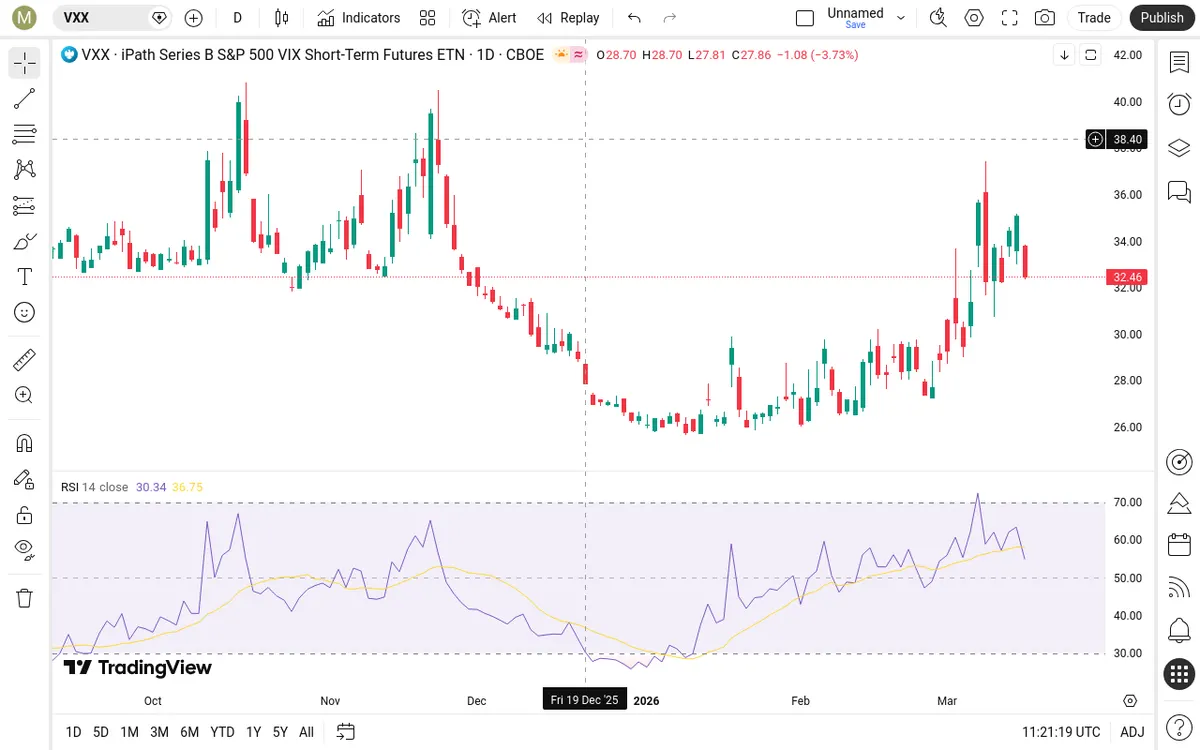Set range to 6M

(189, 732)
